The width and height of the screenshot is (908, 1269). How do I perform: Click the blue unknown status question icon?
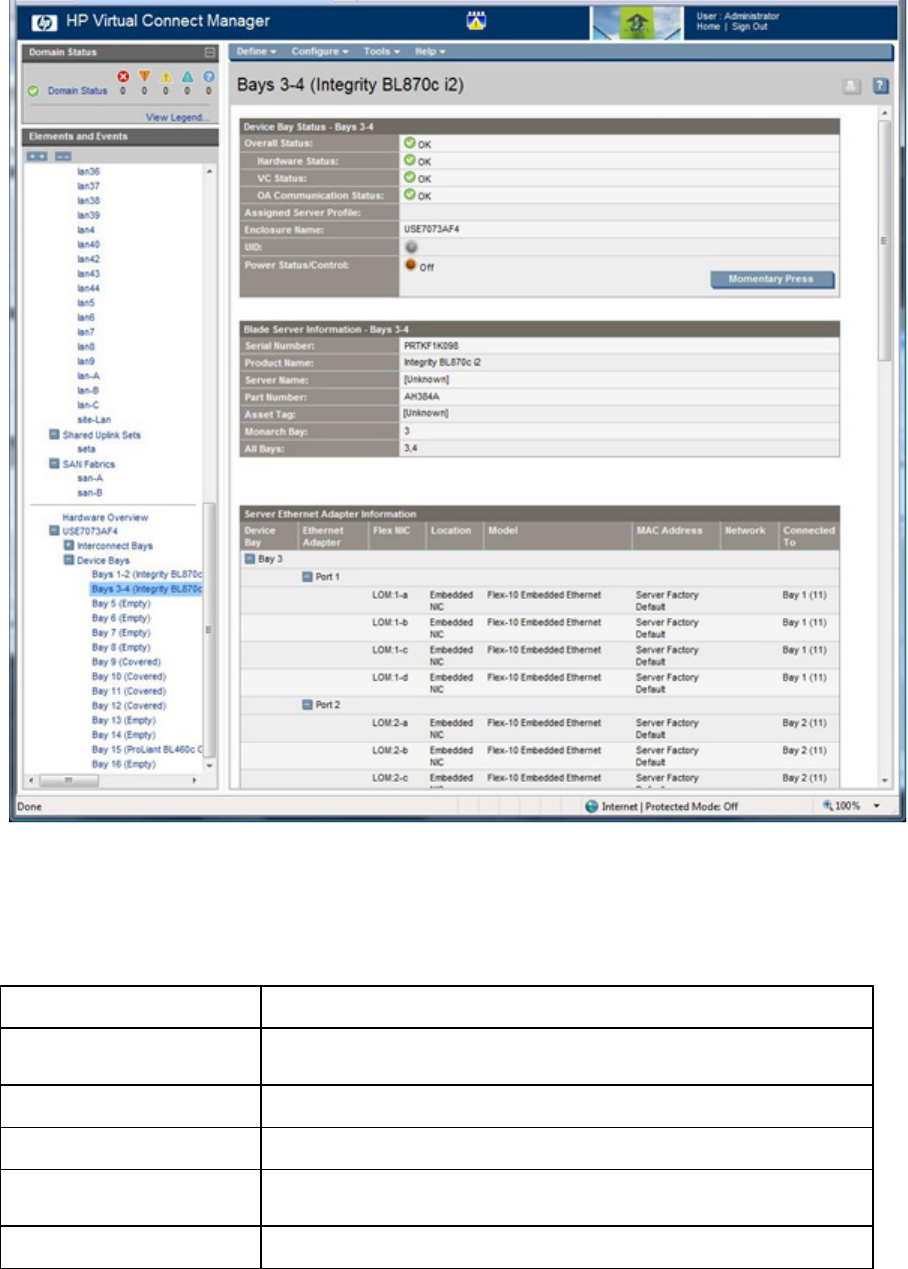coord(209,76)
